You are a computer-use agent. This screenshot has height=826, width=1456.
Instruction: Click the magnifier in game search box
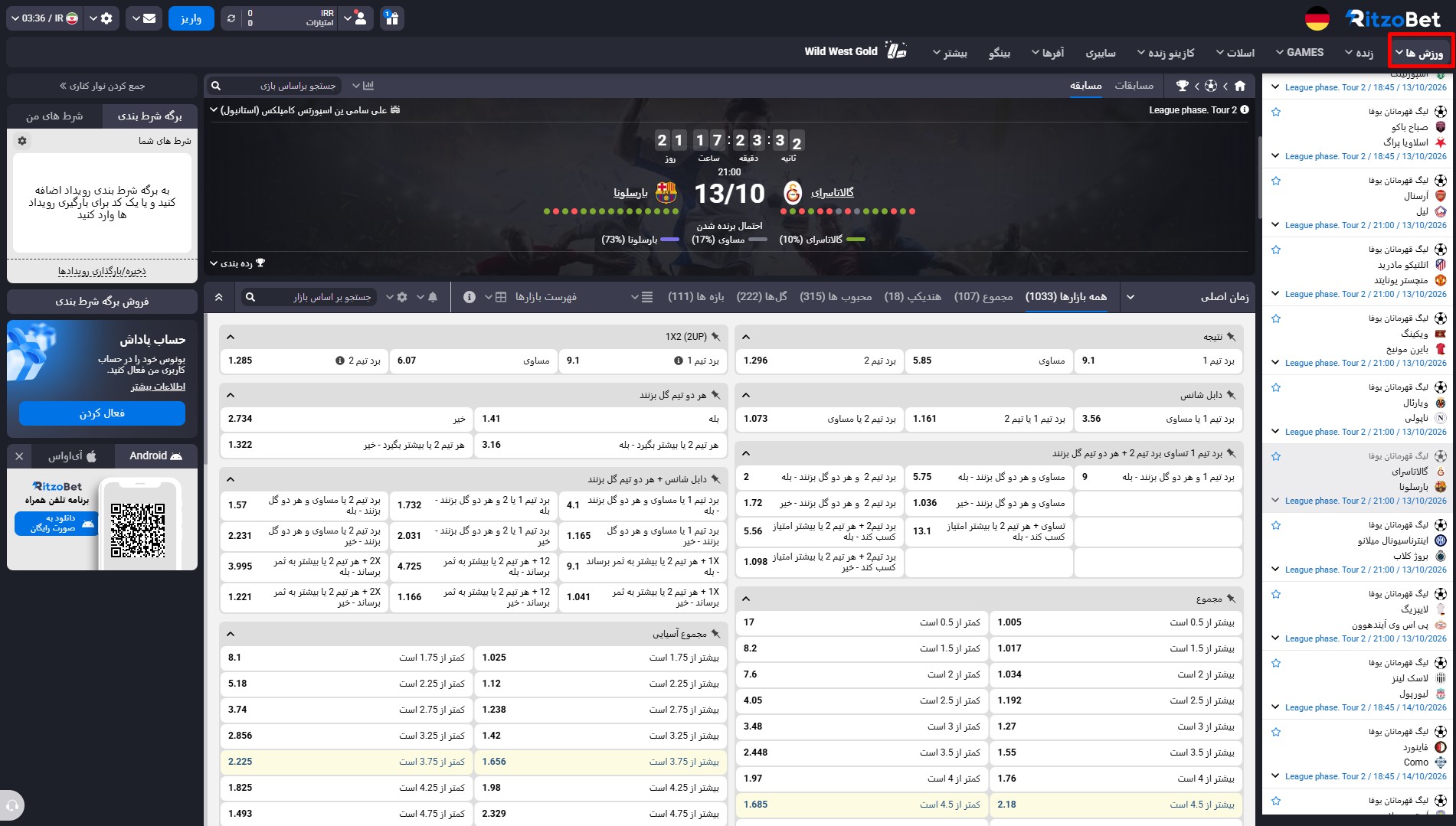coord(216,86)
